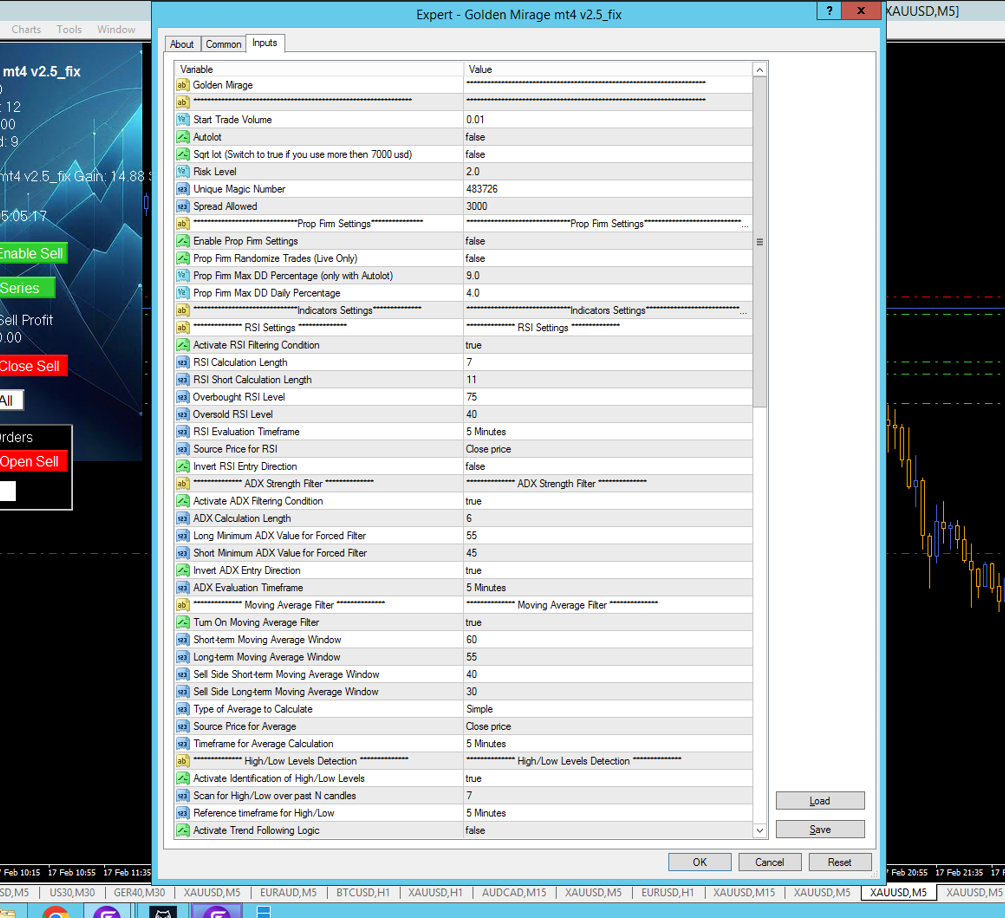Toggle Autolot value false
Screen dimensions: 1005x918
(608, 137)
